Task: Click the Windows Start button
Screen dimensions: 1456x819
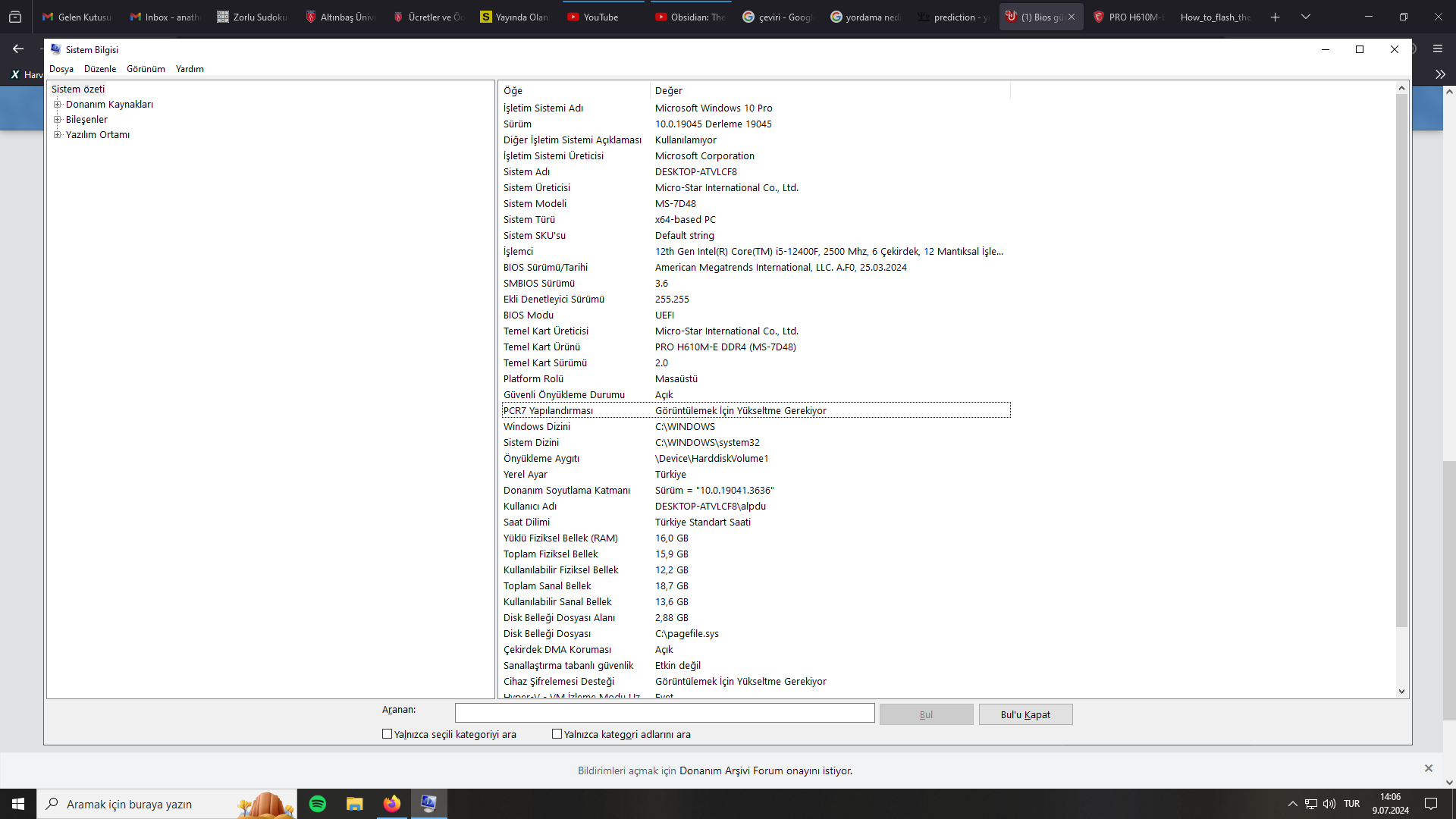Action: pos(18,804)
